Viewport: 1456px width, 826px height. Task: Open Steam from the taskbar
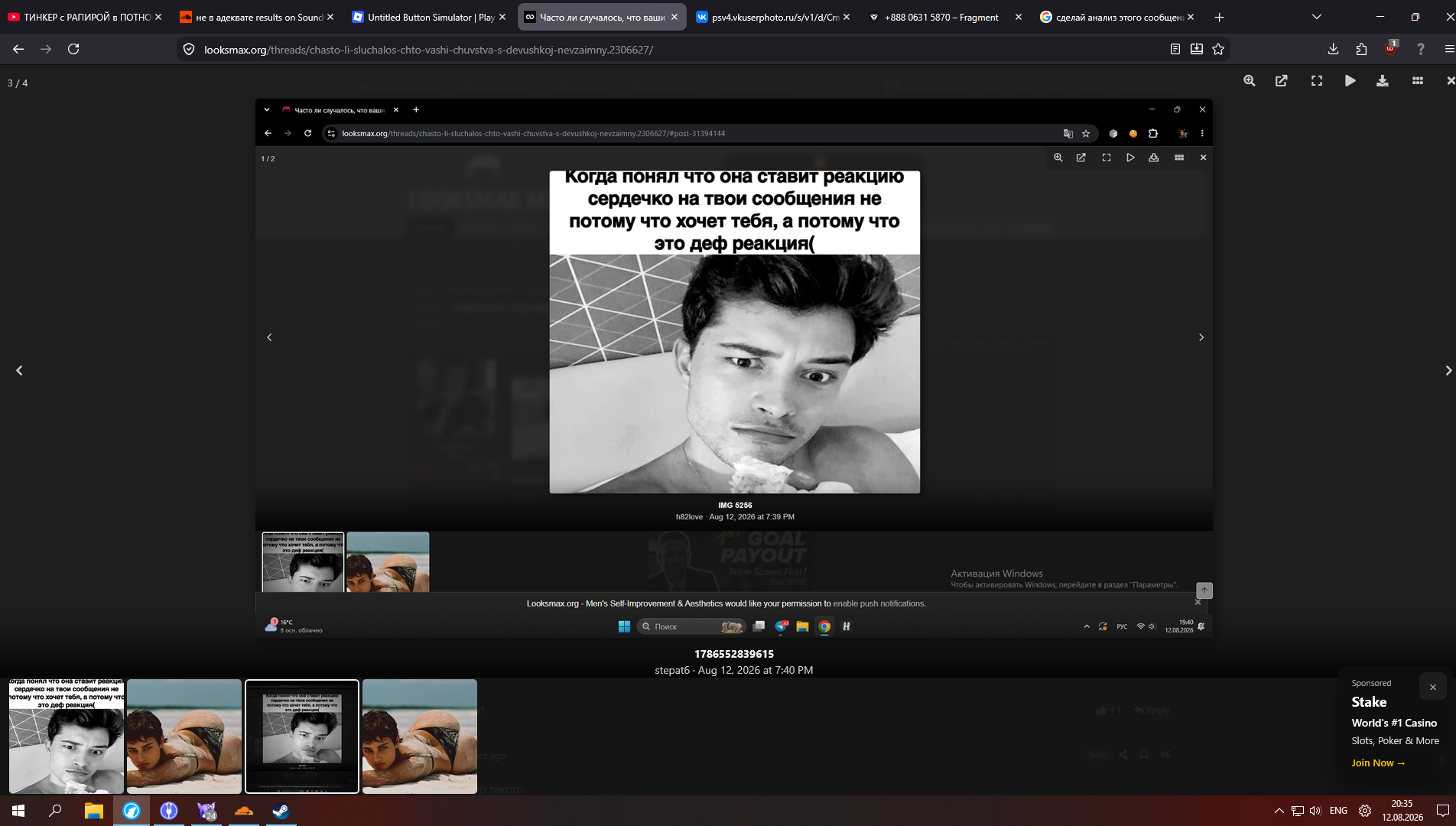pyautogui.click(x=281, y=811)
